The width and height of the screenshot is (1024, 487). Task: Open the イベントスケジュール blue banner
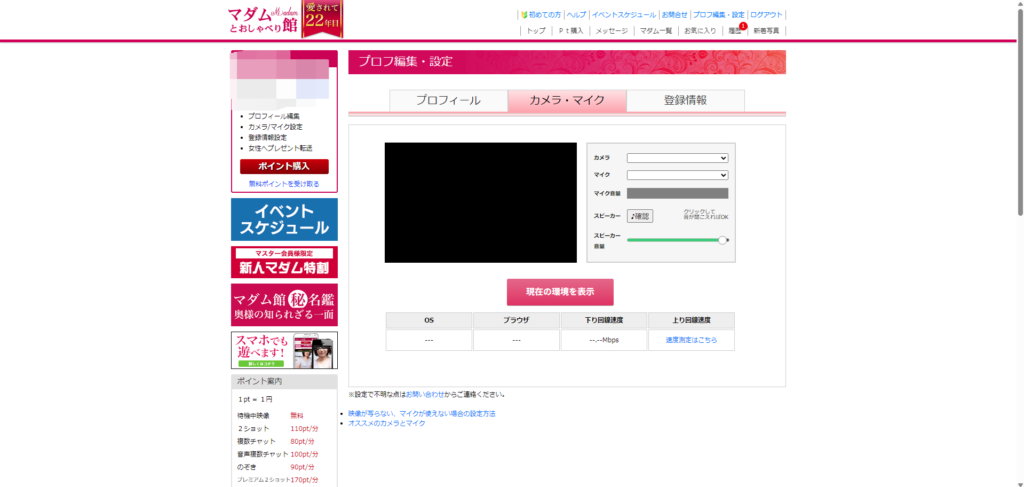point(284,219)
